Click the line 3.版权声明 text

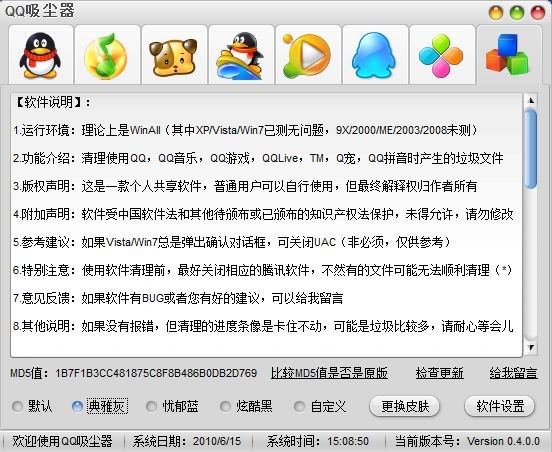coord(245,186)
